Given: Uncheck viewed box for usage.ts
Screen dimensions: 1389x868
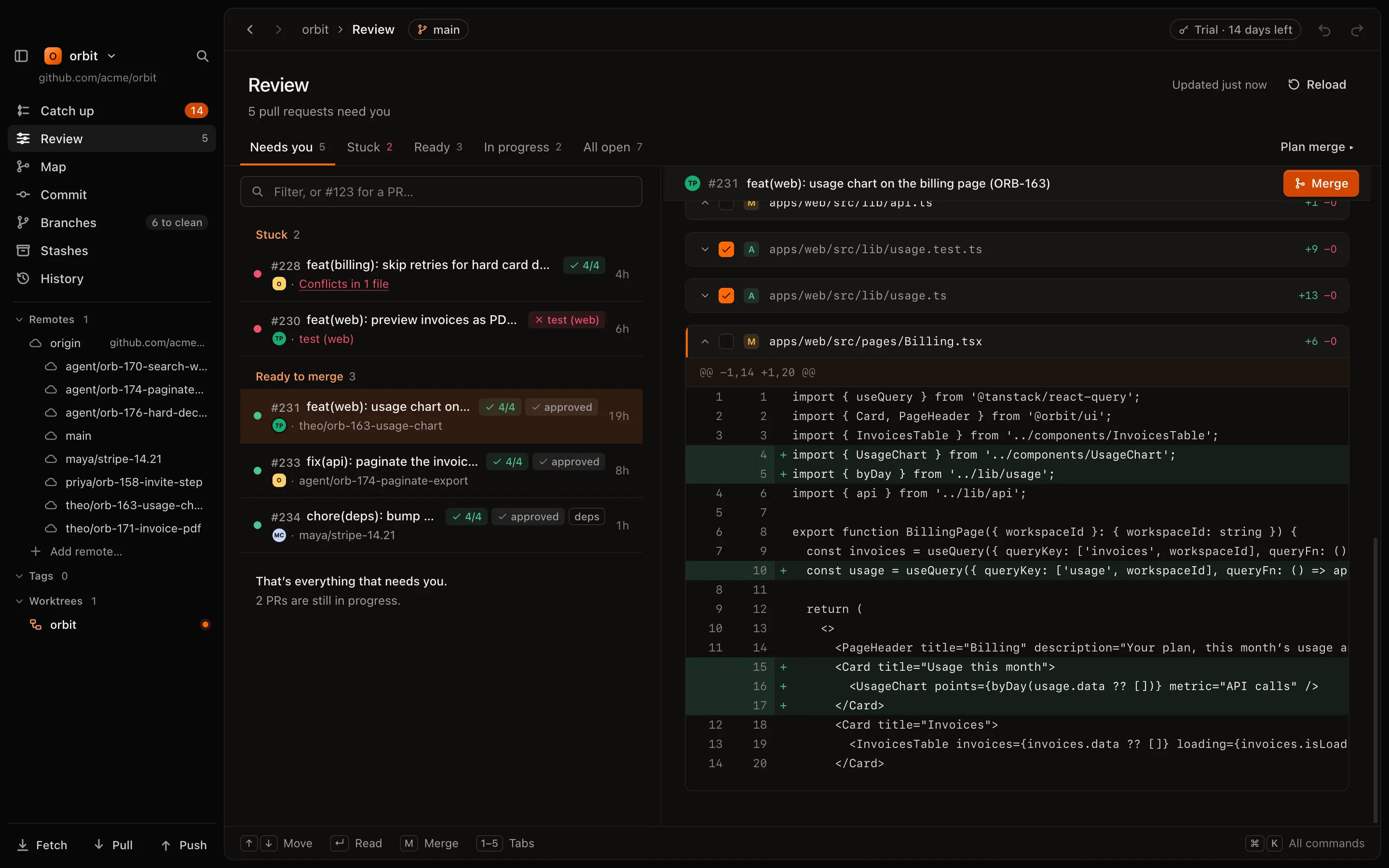Looking at the screenshot, I should (x=726, y=296).
